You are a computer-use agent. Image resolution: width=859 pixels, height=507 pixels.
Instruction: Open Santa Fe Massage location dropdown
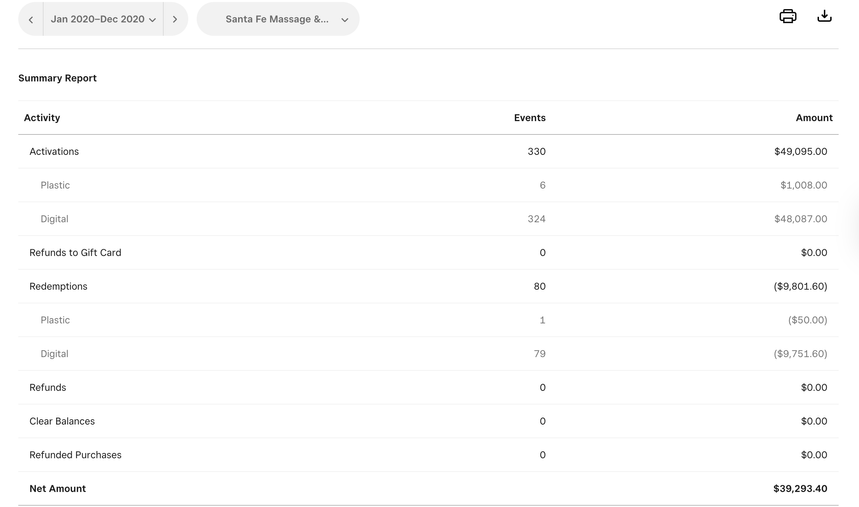(x=278, y=19)
